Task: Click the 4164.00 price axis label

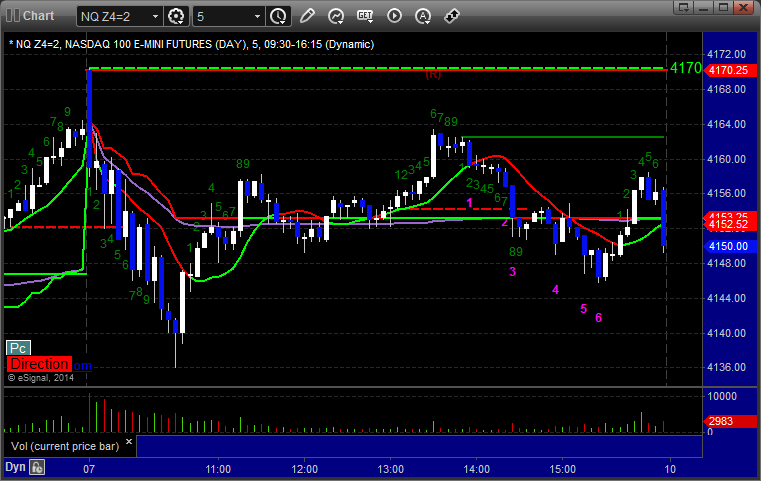Action: [x=727, y=124]
